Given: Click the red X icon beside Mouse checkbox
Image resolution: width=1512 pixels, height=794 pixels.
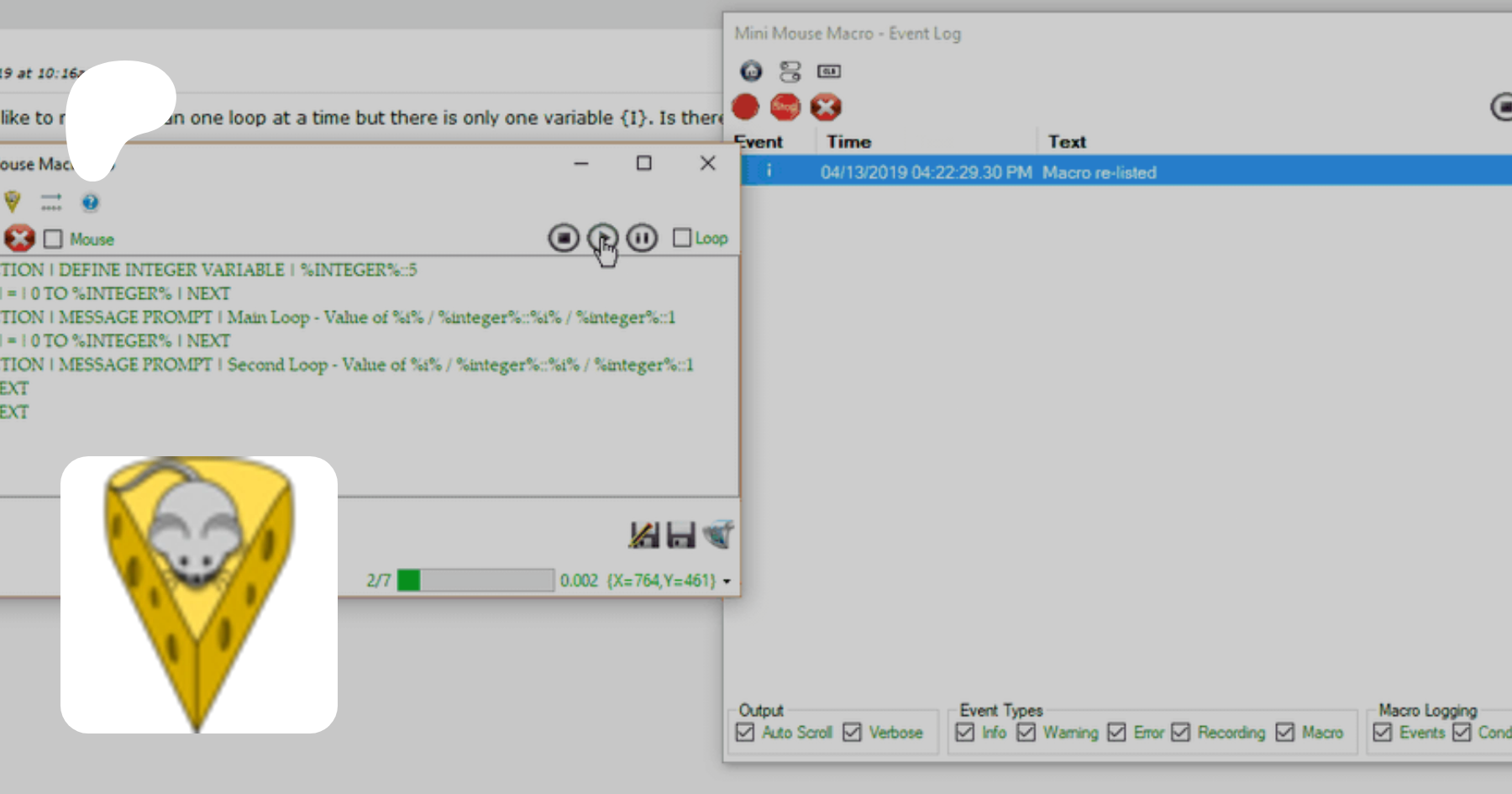Looking at the screenshot, I should 18,239.
